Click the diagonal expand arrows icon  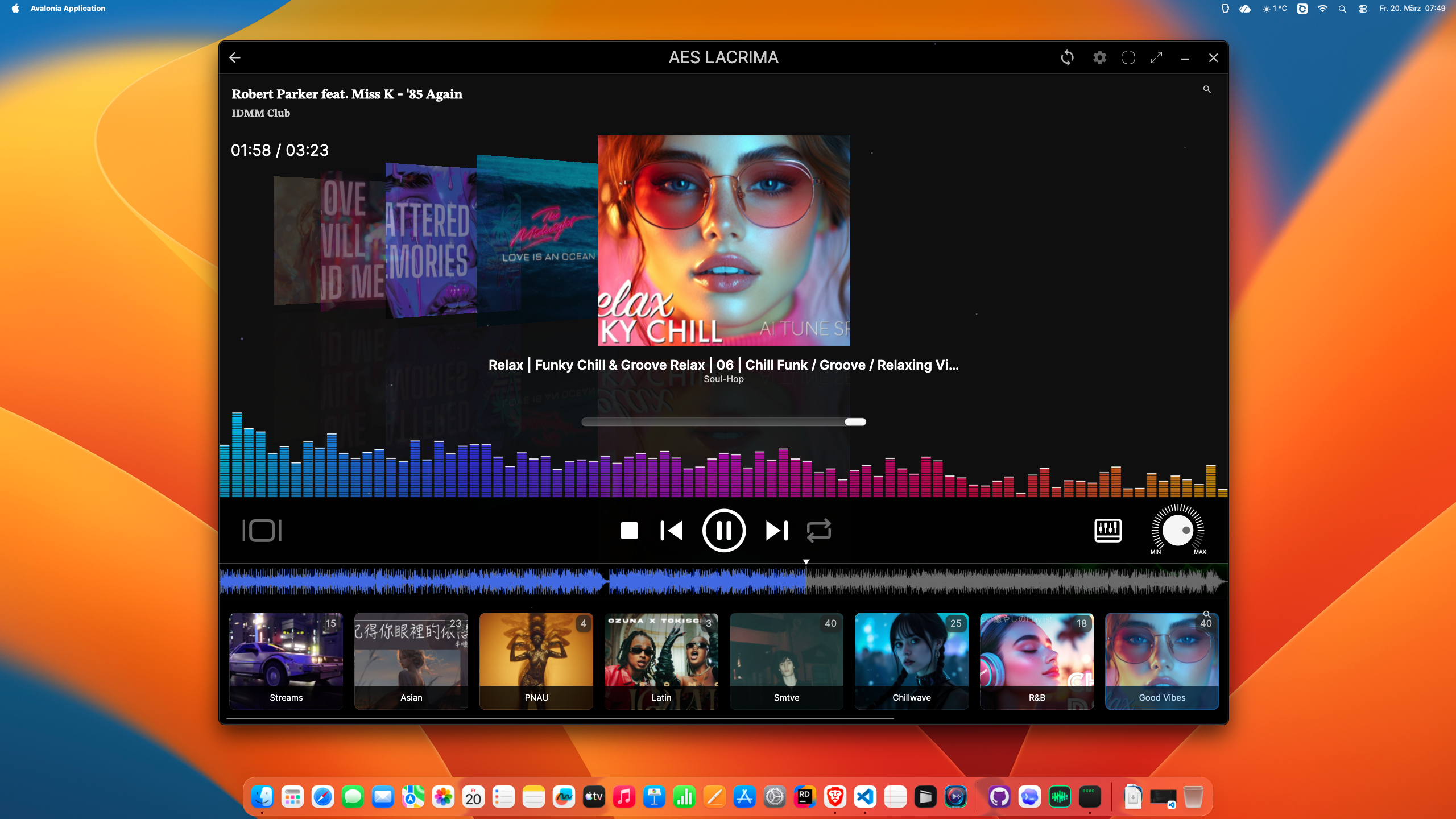point(1156,57)
